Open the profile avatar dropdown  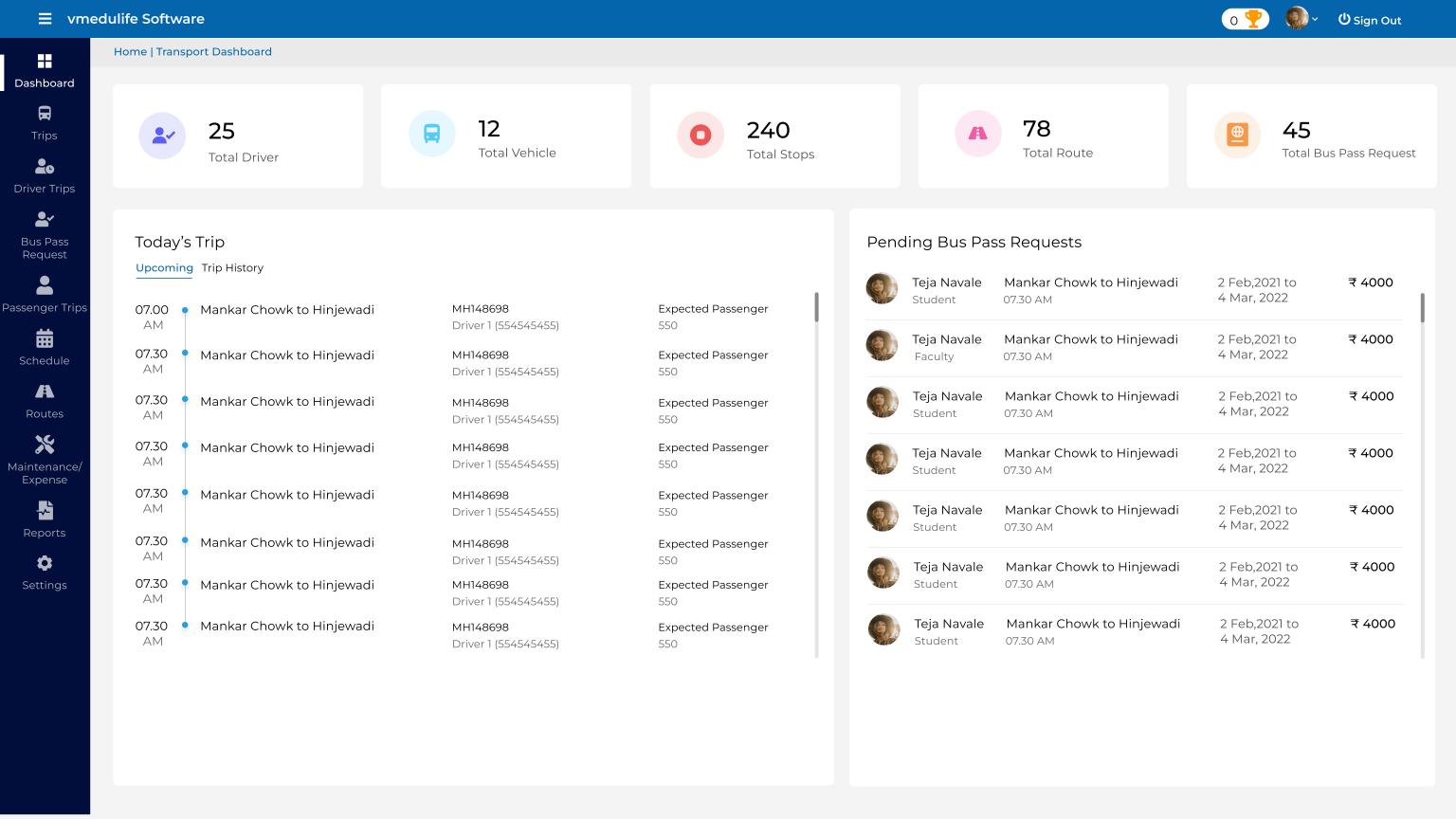[x=1297, y=18]
